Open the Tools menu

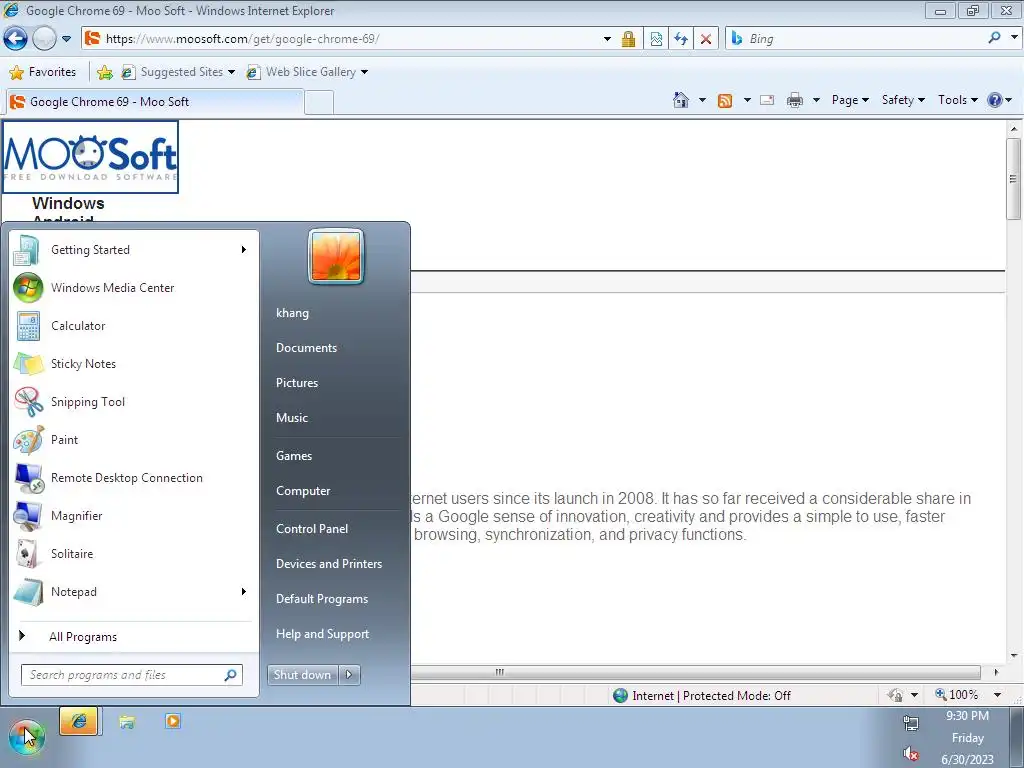(957, 100)
